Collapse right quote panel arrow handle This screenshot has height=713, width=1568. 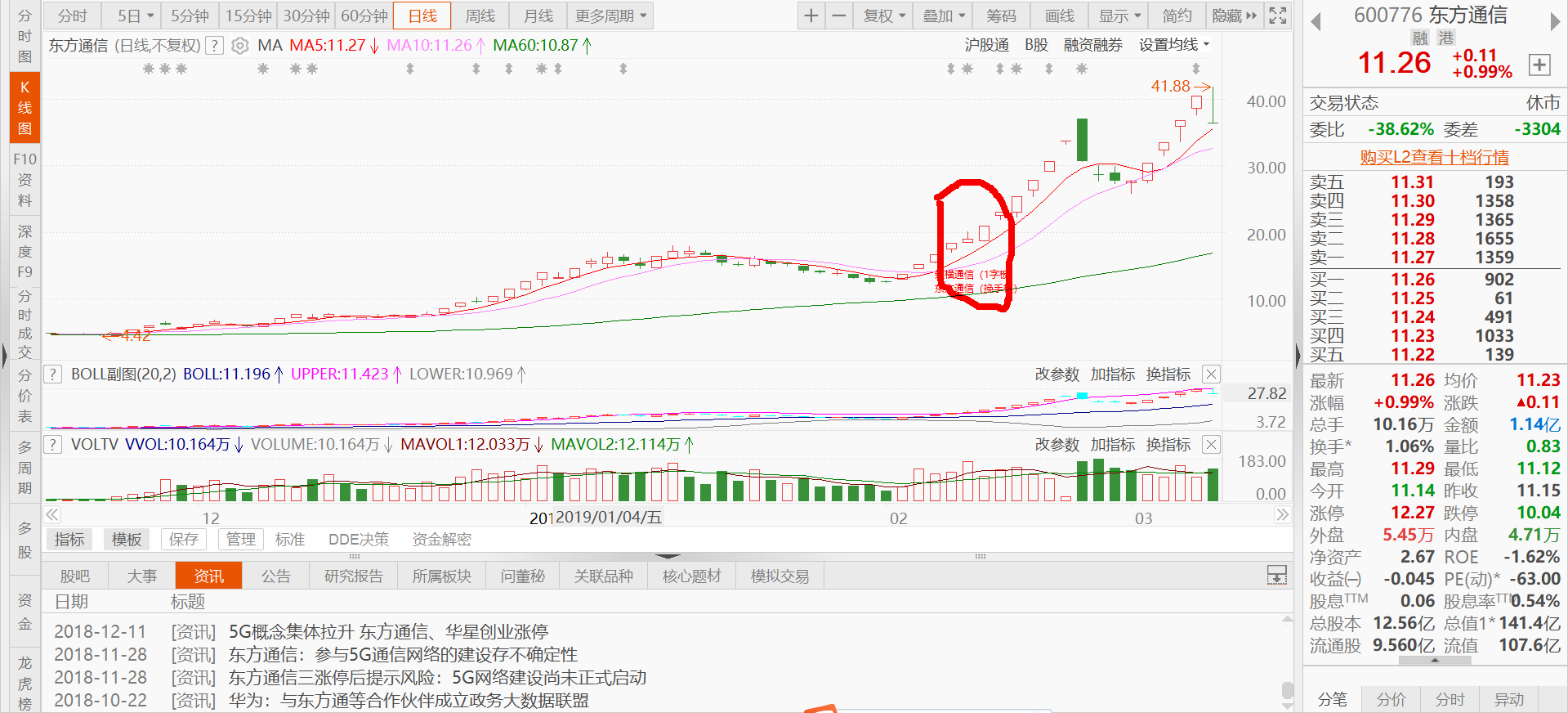click(x=1298, y=355)
